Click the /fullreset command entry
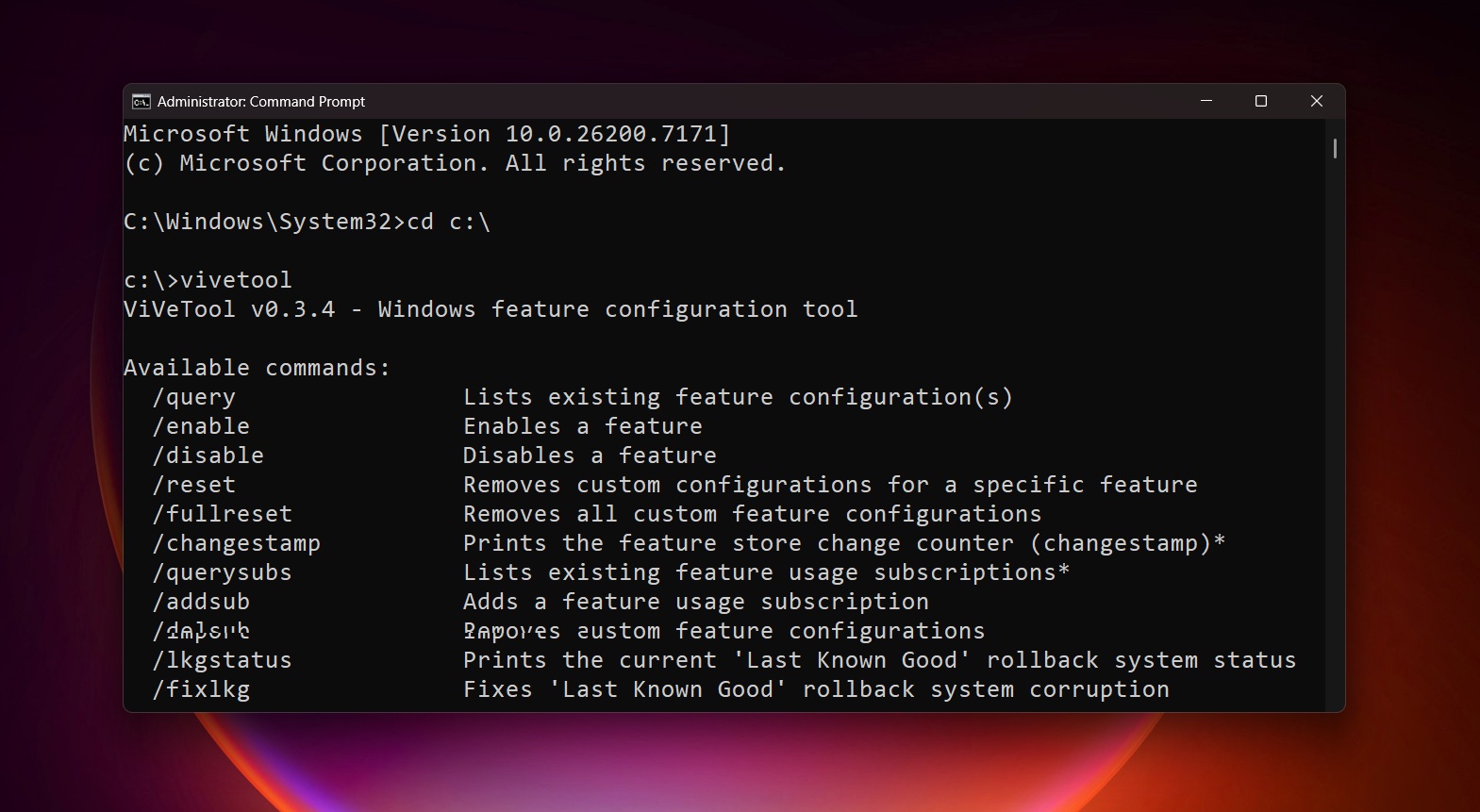Image resolution: width=1480 pixels, height=812 pixels. click(x=223, y=515)
